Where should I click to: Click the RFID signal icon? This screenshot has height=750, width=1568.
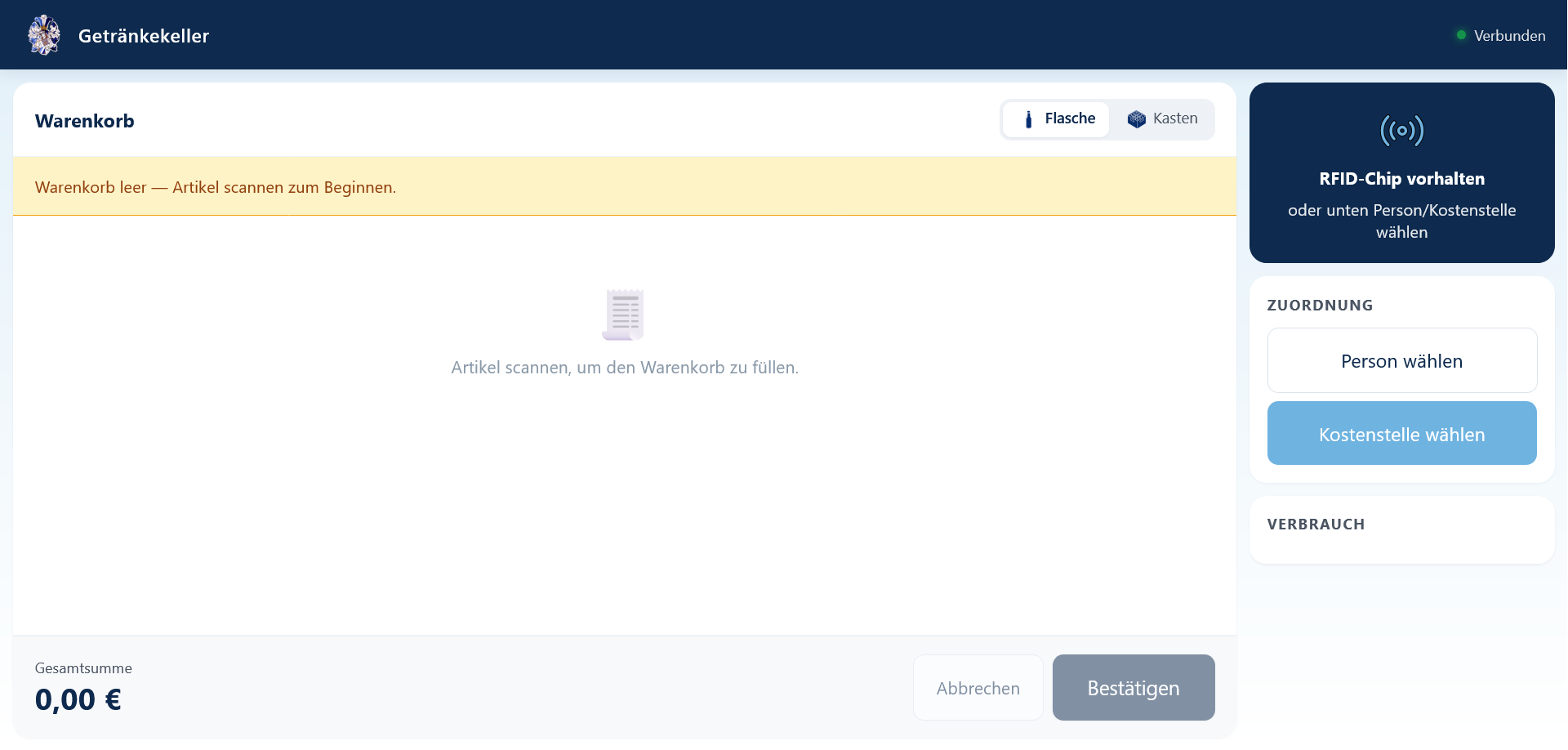(1401, 131)
